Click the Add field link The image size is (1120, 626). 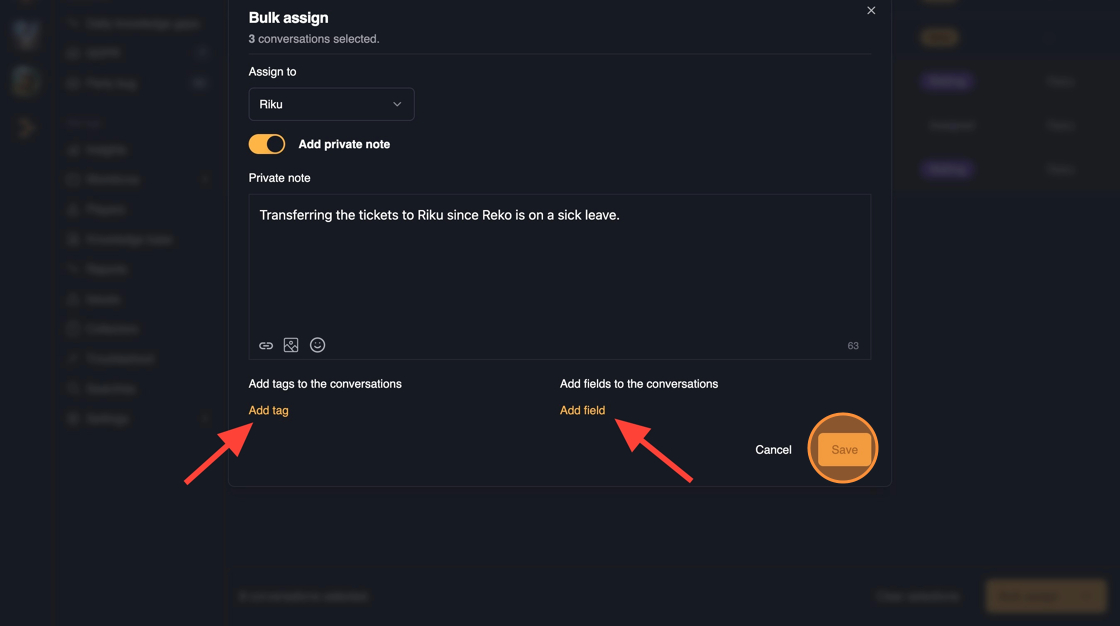582,410
